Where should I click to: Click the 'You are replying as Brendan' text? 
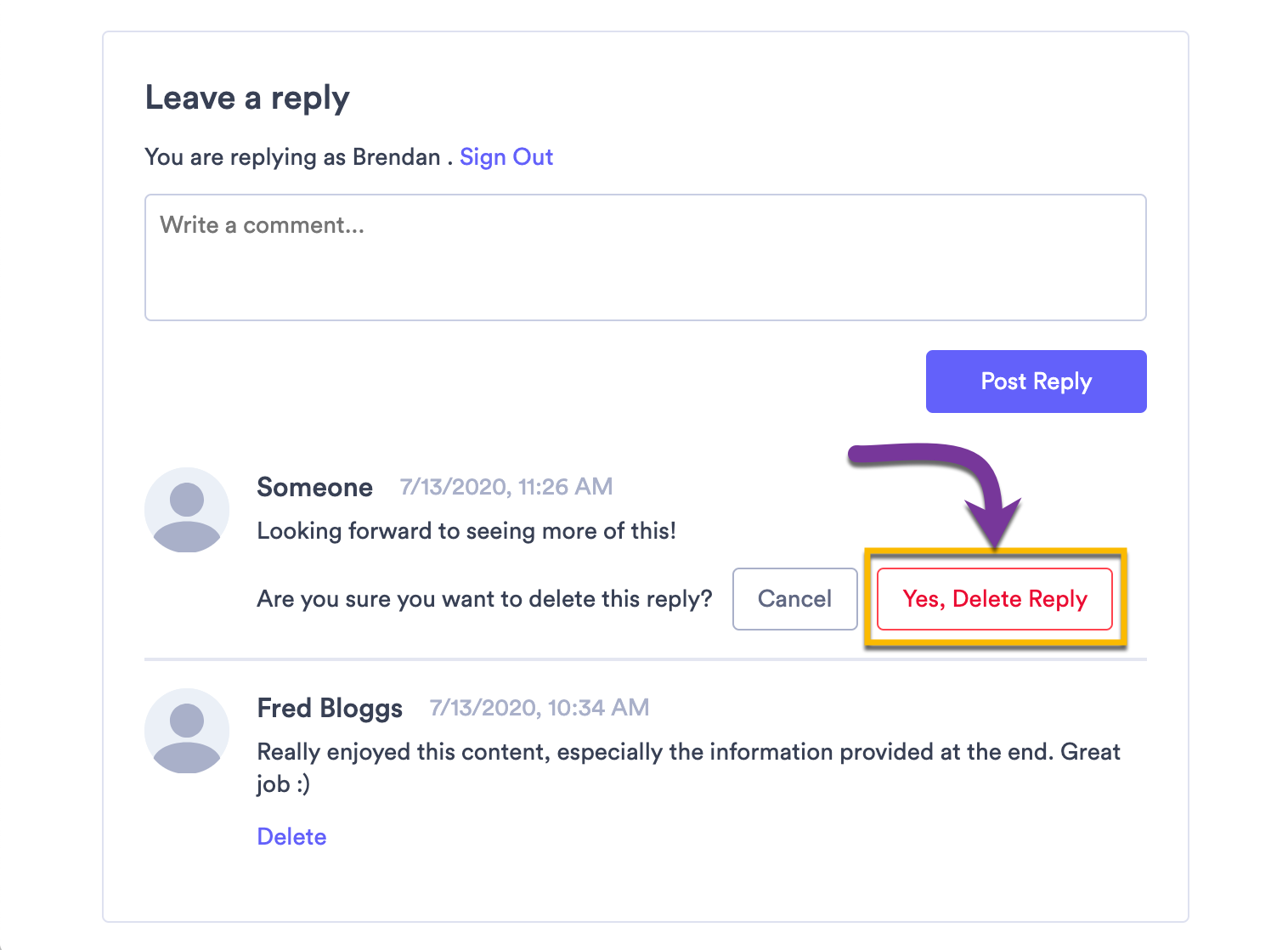pyautogui.click(x=293, y=157)
